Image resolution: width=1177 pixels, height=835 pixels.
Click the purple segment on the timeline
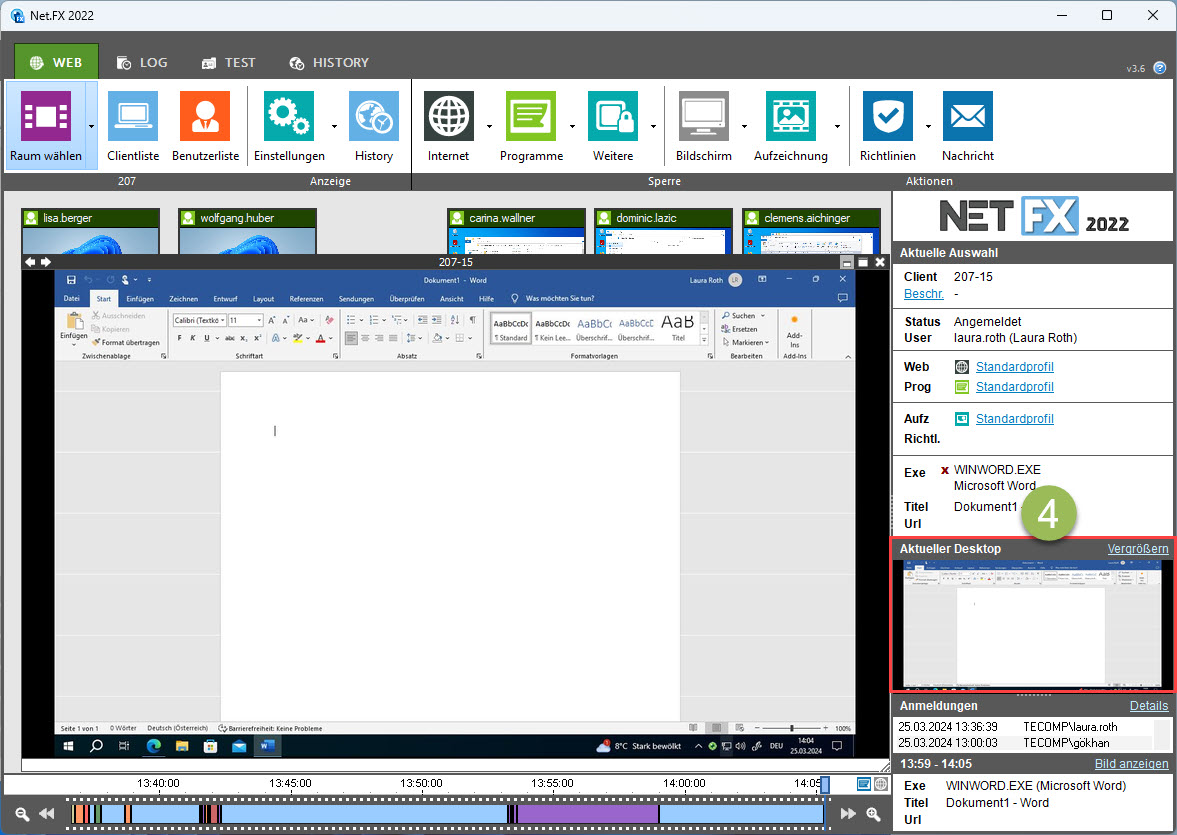coord(588,814)
